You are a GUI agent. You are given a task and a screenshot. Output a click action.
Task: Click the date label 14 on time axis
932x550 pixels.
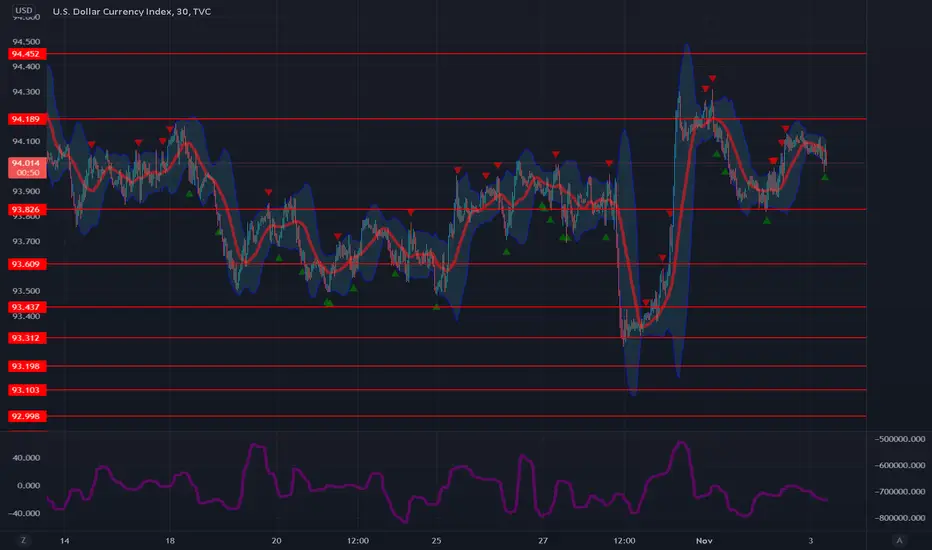point(65,540)
